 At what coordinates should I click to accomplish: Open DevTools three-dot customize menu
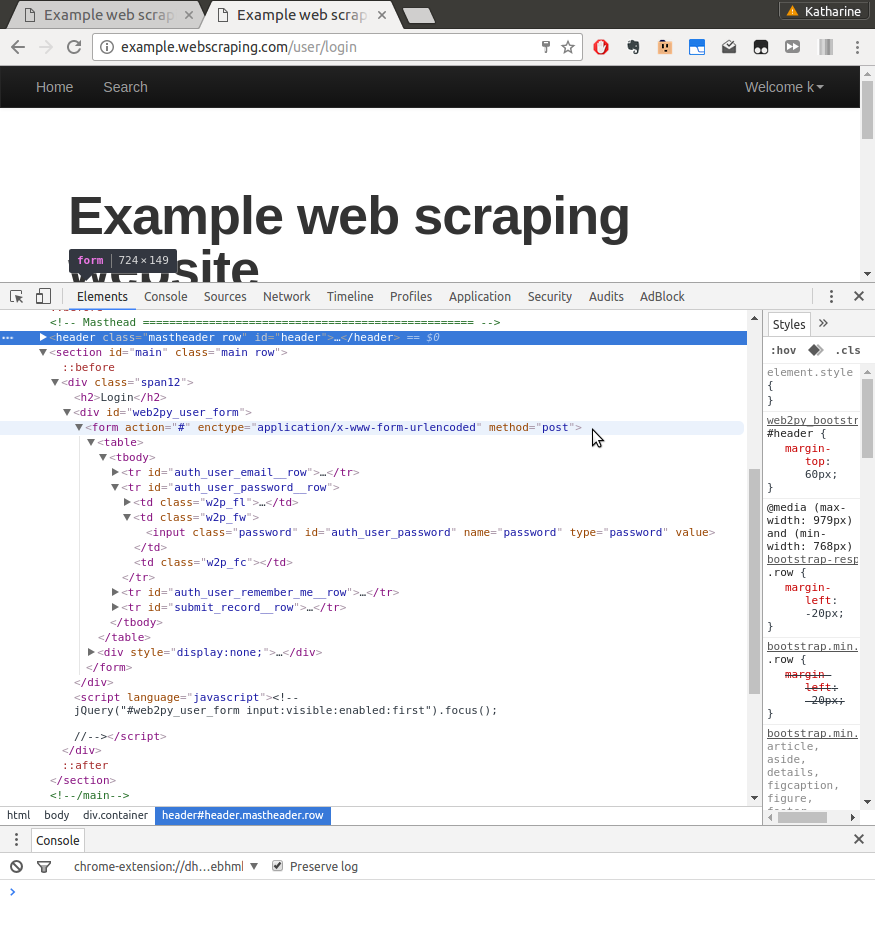coord(831,296)
